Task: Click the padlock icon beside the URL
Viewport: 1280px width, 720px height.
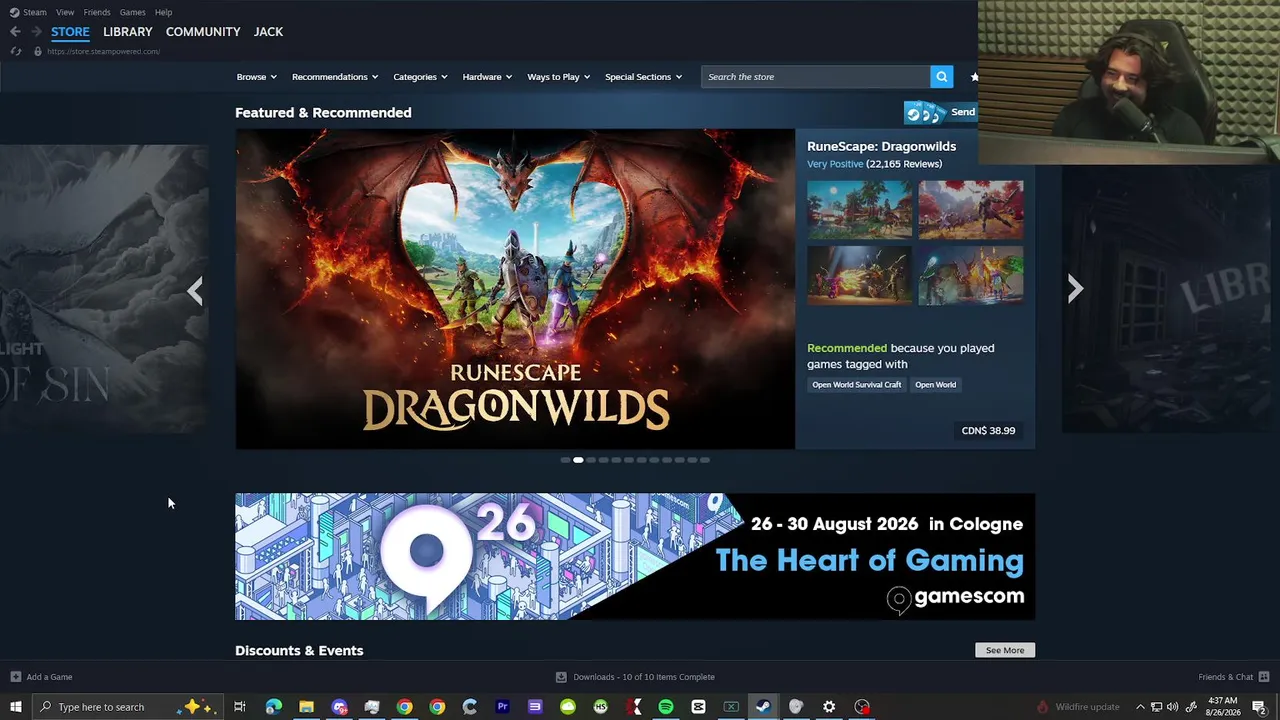Action: [37, 51]
